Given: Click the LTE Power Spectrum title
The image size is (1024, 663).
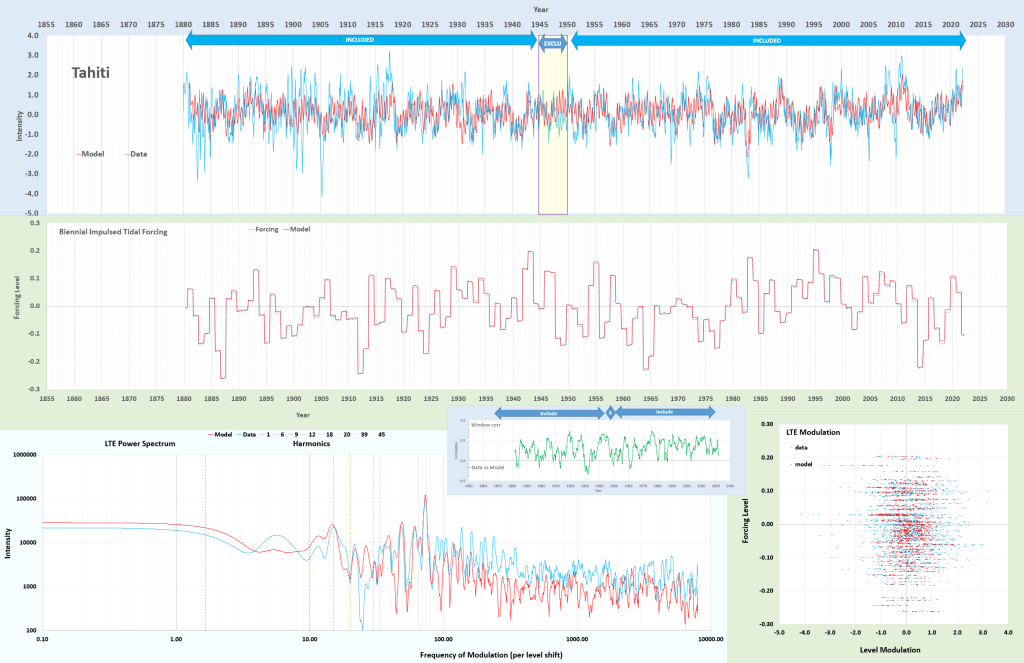Looking at the screenshot, I should click(139, 443).
